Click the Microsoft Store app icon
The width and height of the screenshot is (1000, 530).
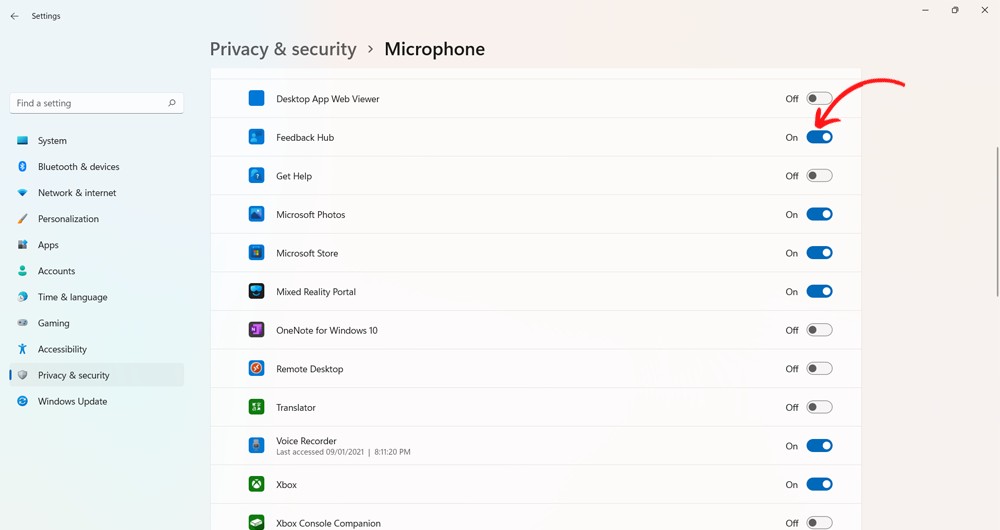click(256, 253)
